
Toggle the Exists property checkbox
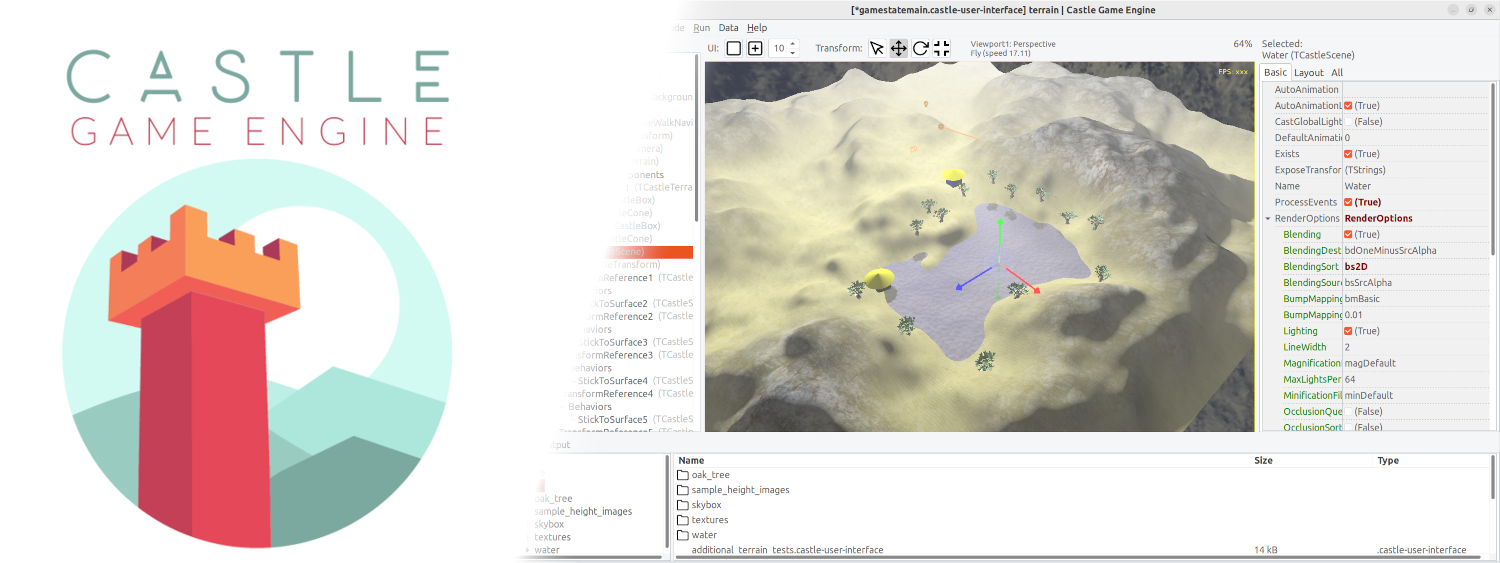[1349, 154]
